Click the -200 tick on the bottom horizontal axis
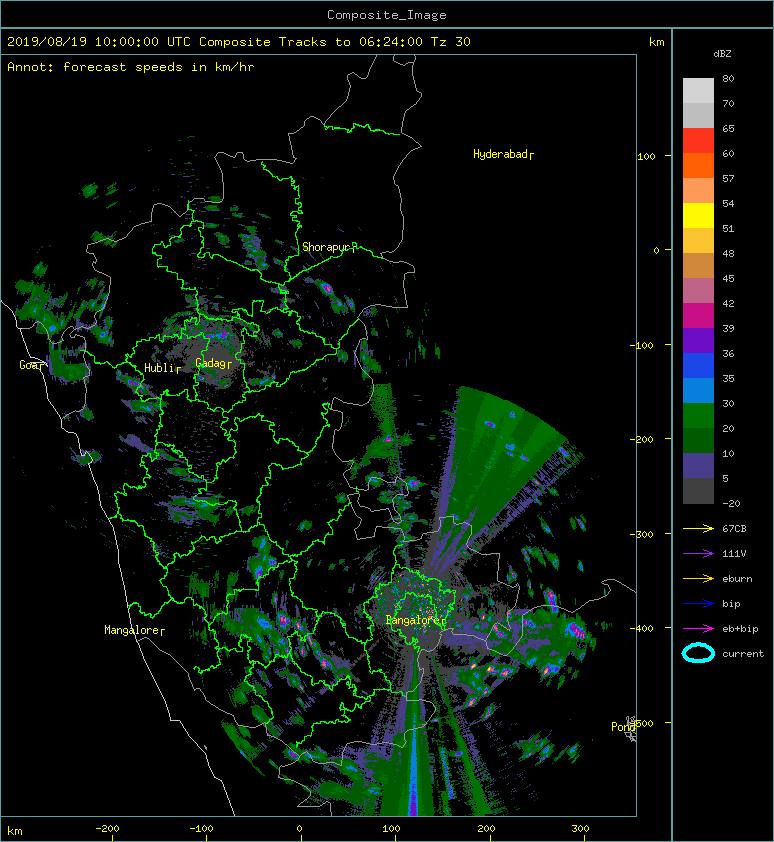Screen dimensions: 774x842 [x=107, y=829]
